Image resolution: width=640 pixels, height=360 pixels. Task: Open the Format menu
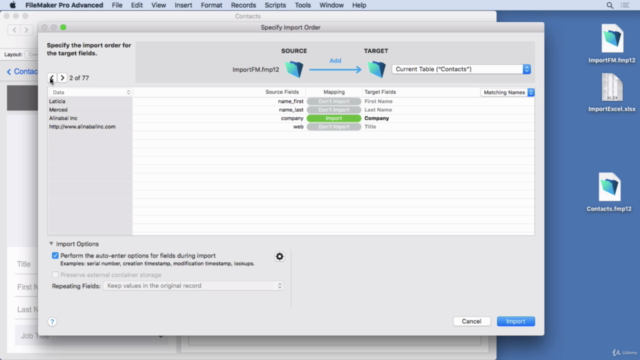click(211, 5)
